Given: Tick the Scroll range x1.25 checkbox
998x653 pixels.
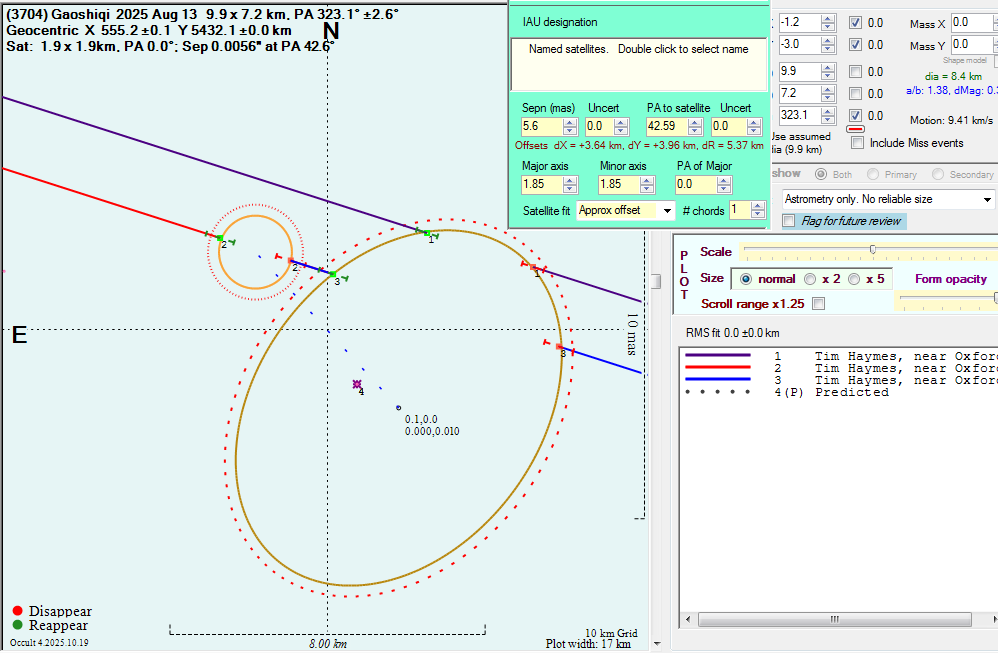Looking at the screenshot, I should pos(820,303).
